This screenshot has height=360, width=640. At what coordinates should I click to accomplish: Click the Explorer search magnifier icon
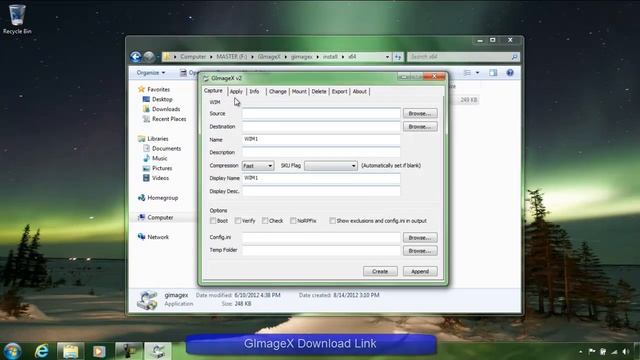(515, 57)
